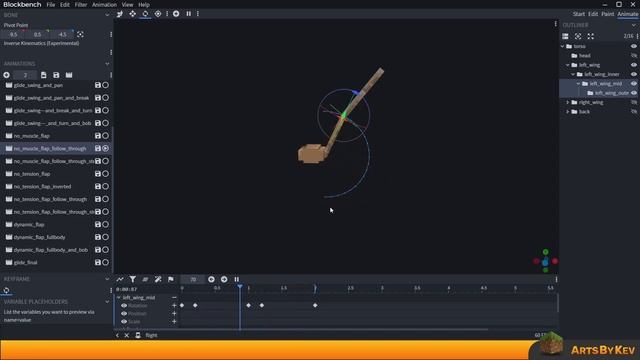Image resolution: width=640 pixels, height=360 pixels.
Task: Hide the left_wing_mid group in outliner
Action: point(634,84)
